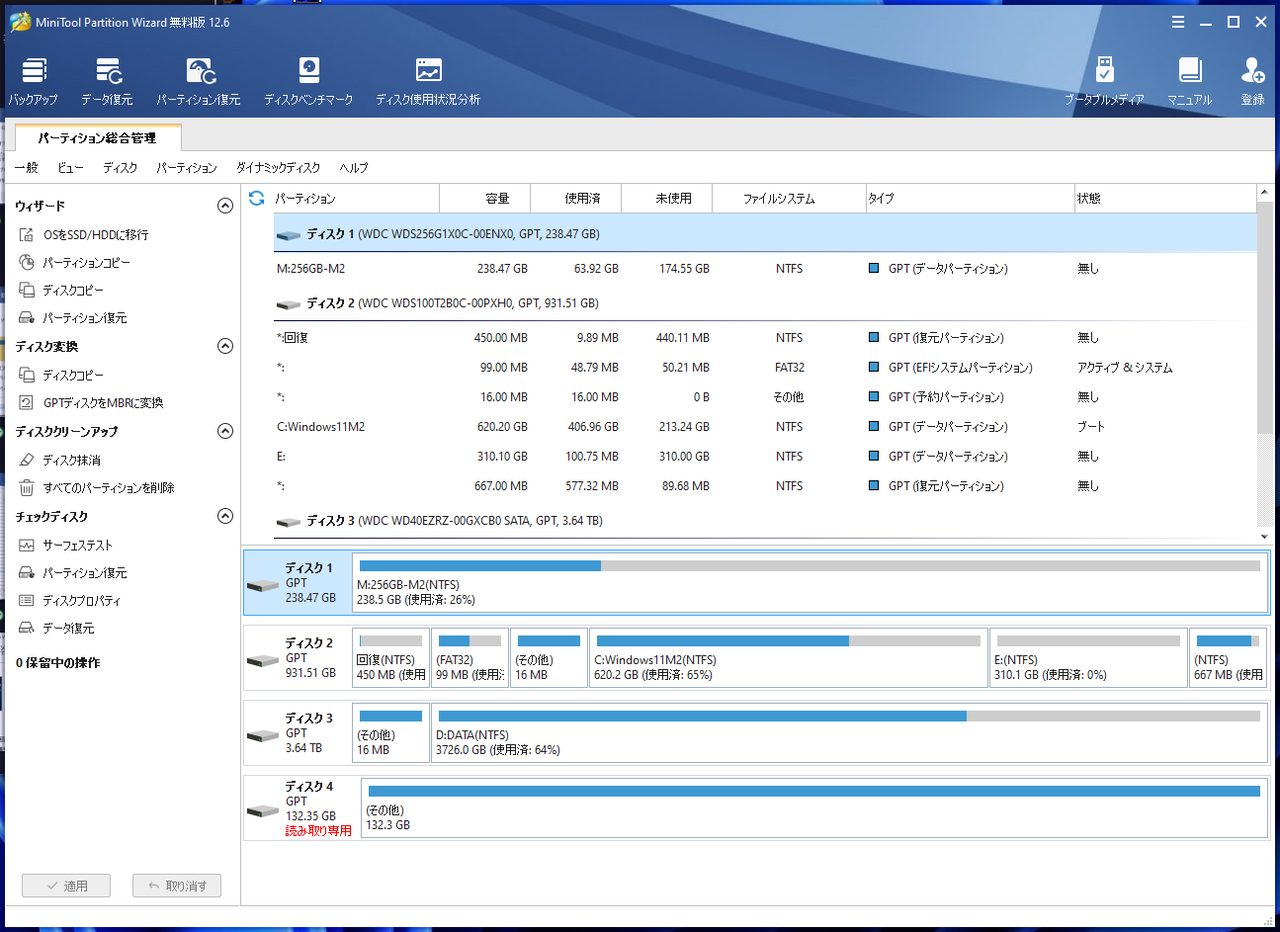The width and height of the screenshot is (1280, 932).
Task: Click the 登録 register icon
Action: [x=1252, y=82]
